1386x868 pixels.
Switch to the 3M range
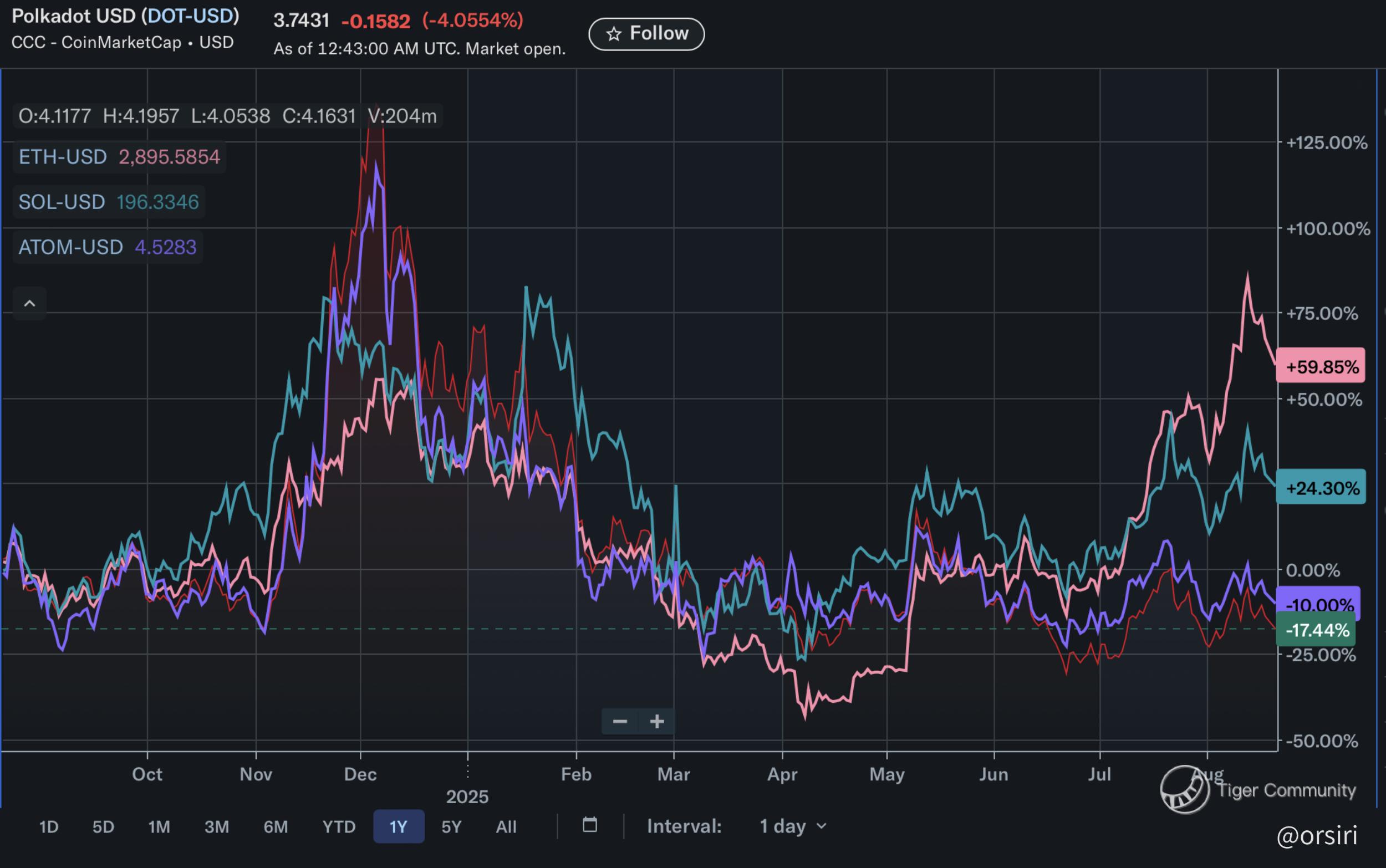click(x=216, y=826)
